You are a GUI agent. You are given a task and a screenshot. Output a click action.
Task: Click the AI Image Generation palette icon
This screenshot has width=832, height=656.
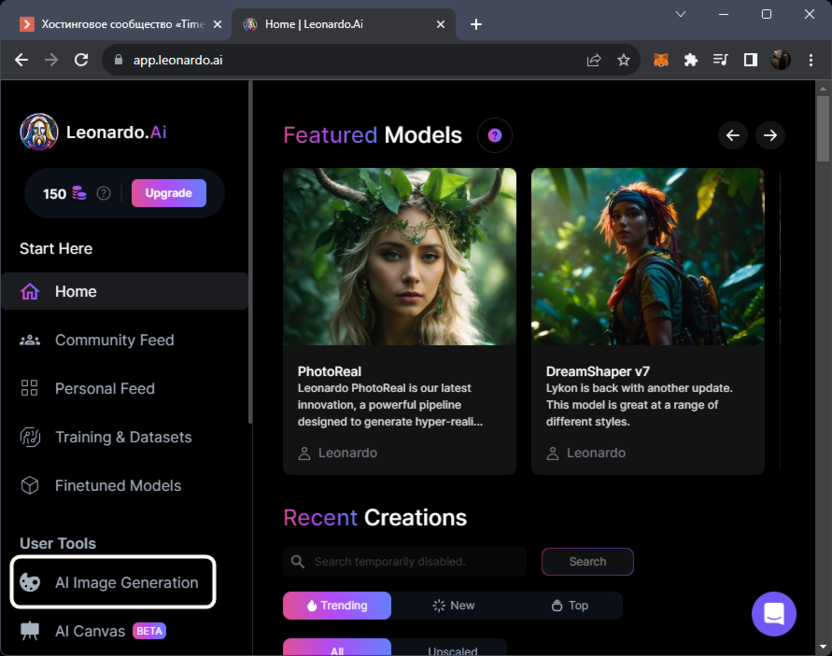point(30,582)
